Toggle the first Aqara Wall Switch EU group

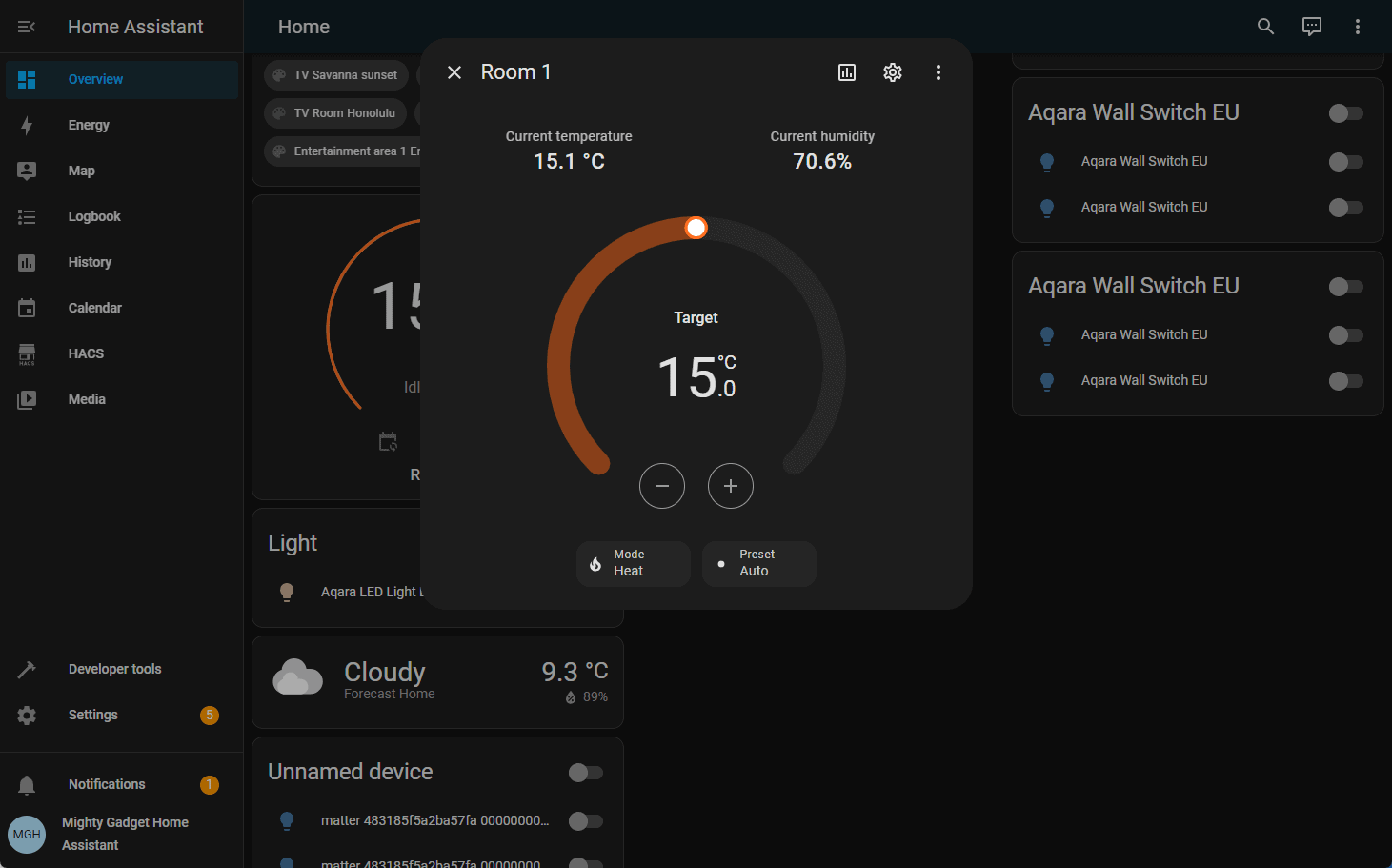[1345, 113]
